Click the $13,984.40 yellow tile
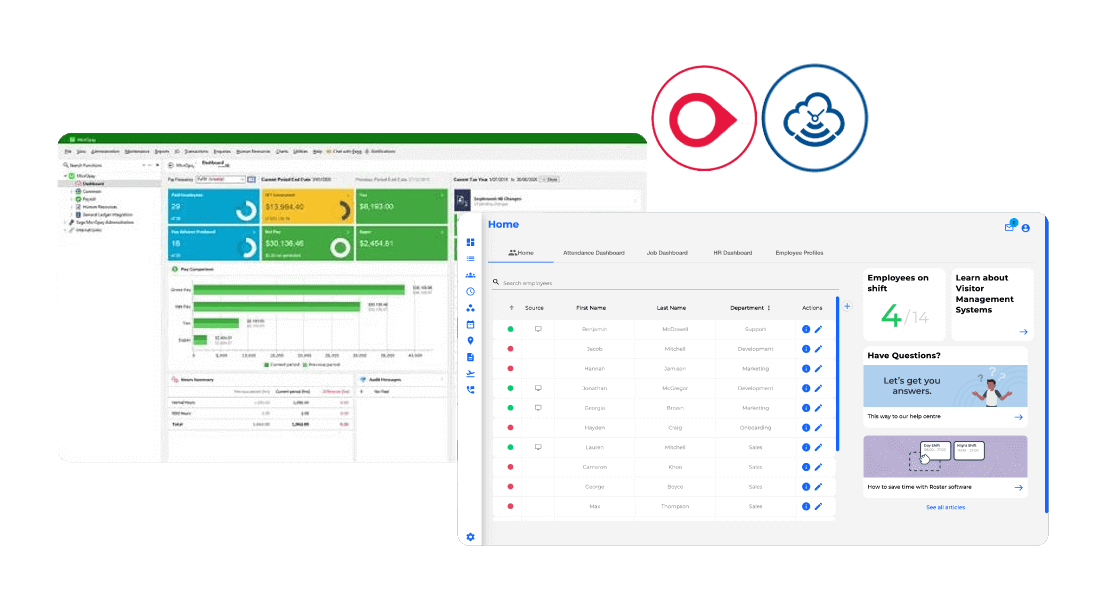 coord(307,206)
